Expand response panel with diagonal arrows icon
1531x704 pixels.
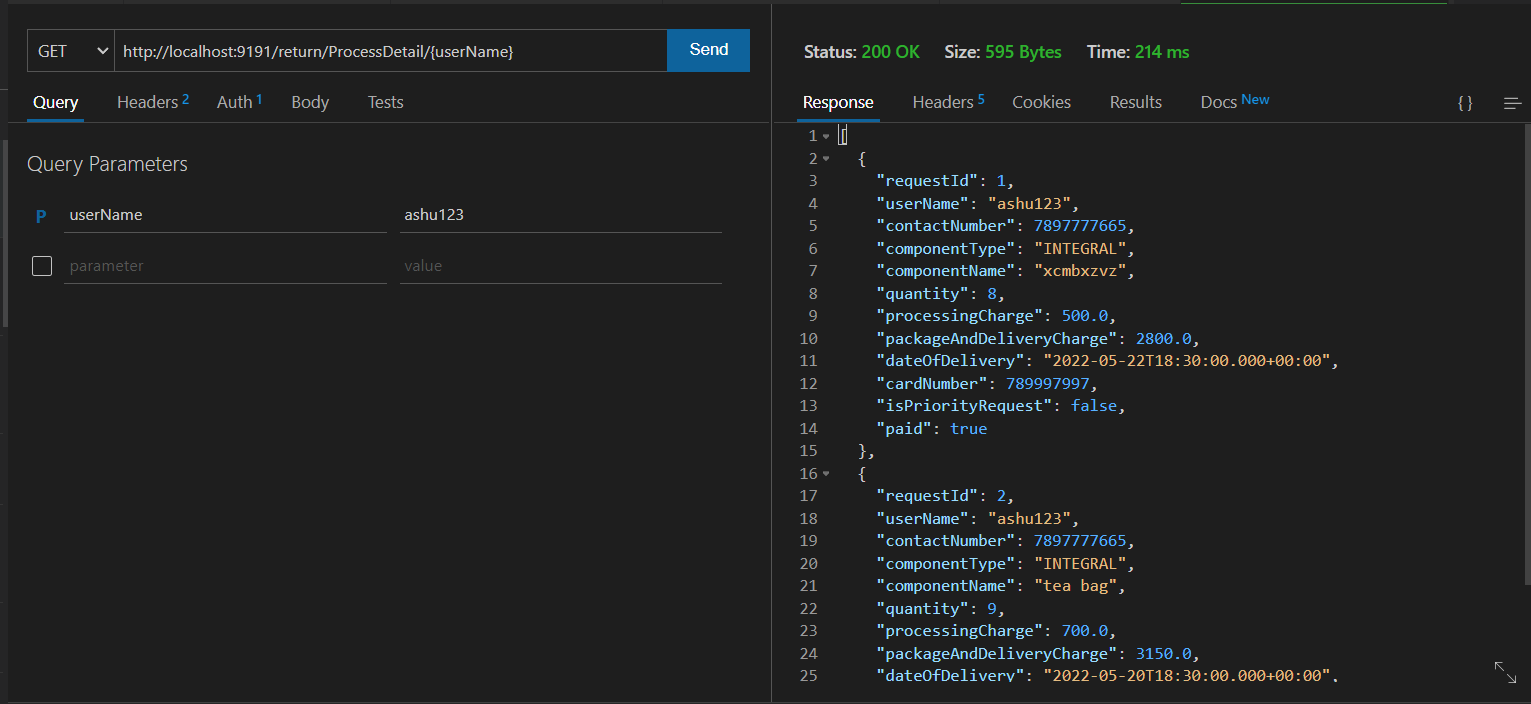1505,672
